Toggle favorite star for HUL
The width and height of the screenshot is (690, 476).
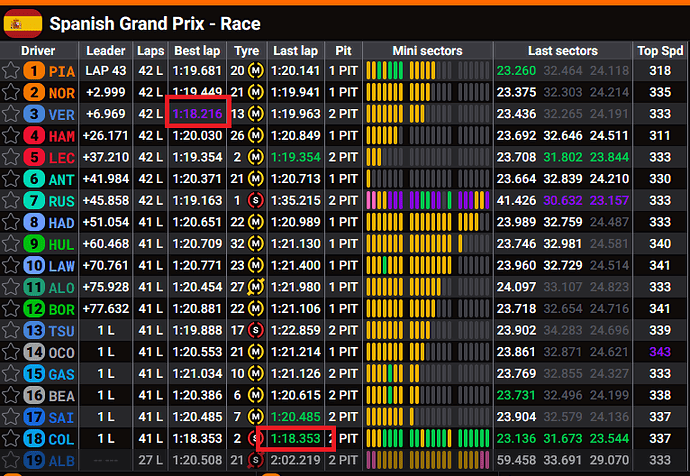pyautogui.click(x=11, y=244)
